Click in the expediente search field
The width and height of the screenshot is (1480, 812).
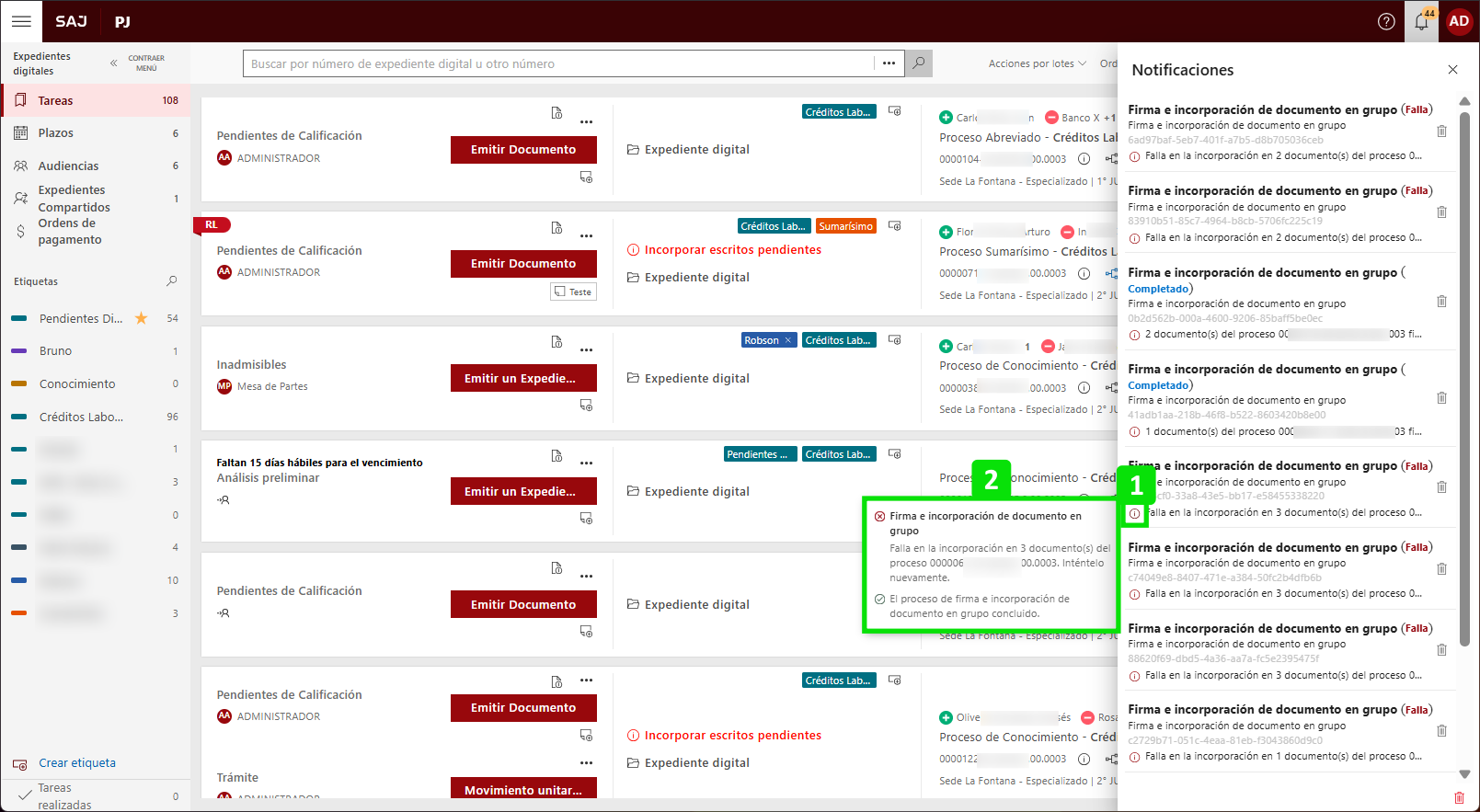click(x=557, y=63)
